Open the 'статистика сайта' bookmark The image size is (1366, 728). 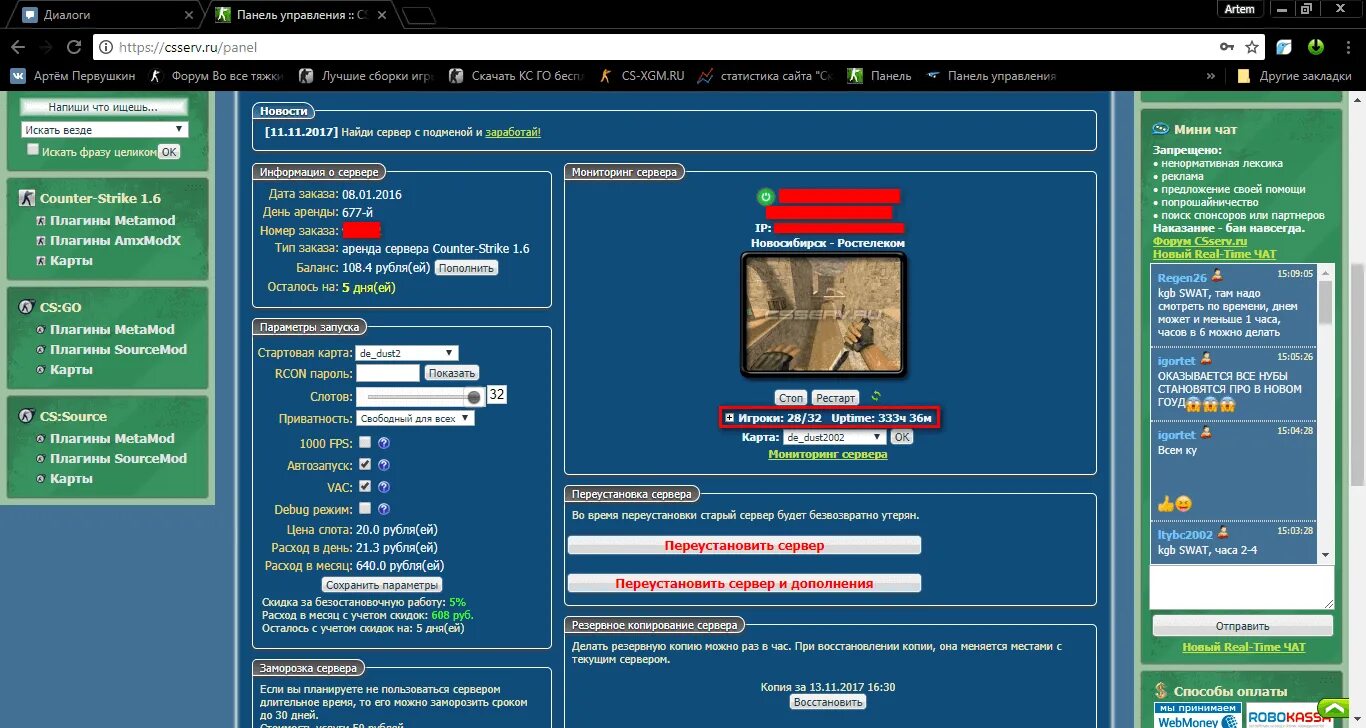click(766, 76)
